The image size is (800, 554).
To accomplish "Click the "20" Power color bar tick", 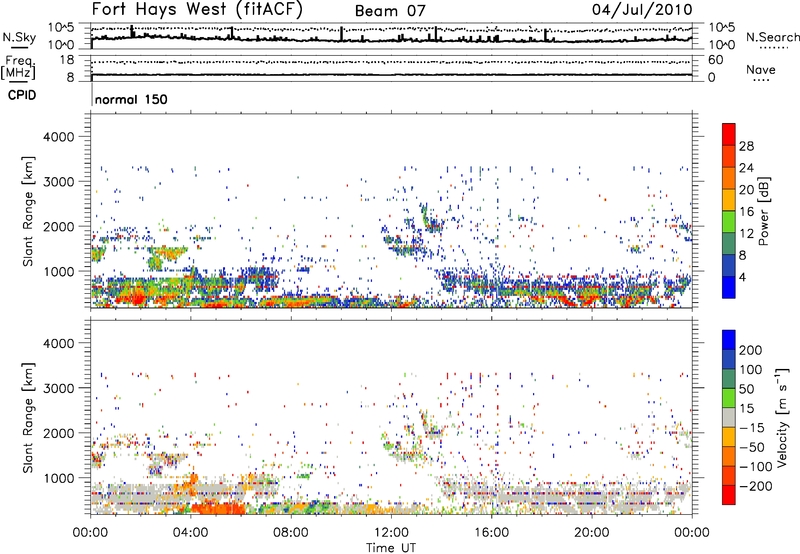I will tap(746, 190).
